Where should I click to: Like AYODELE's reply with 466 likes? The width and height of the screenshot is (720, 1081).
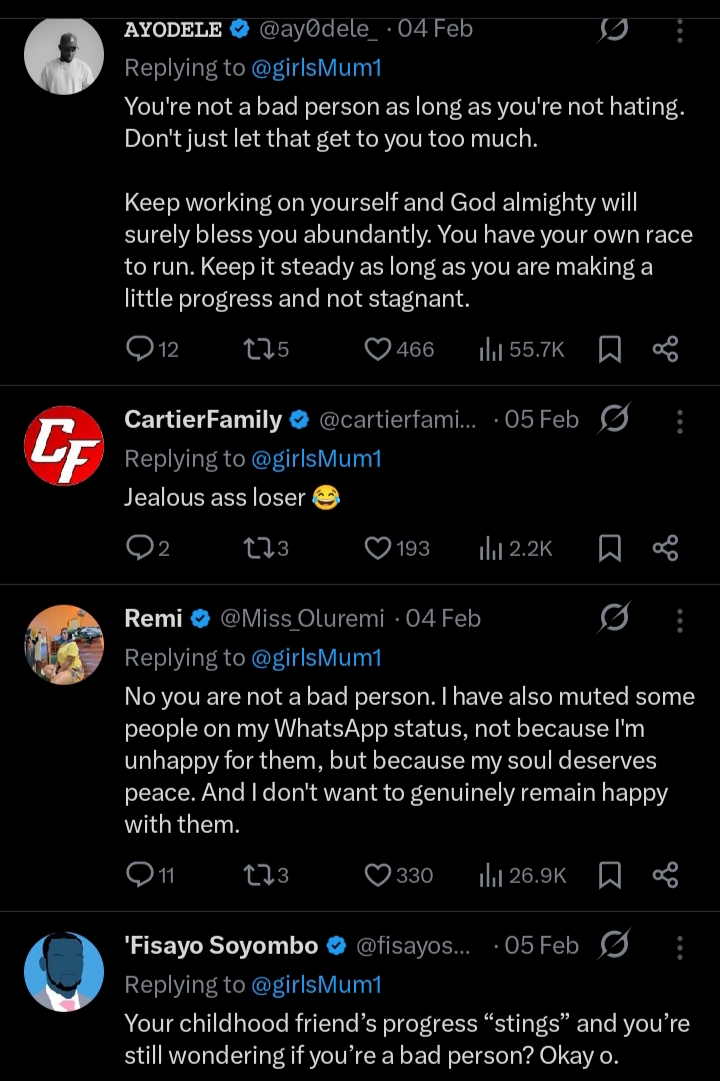click(x=378, y=349)
